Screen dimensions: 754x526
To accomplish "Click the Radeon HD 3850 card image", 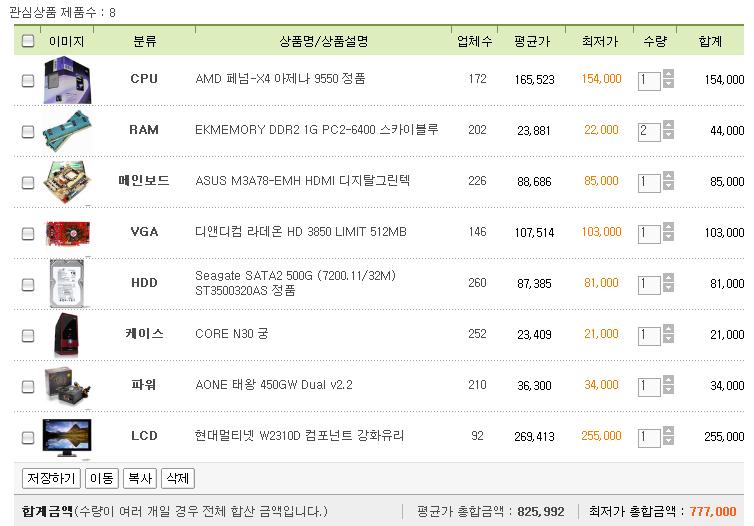I will (x=68, y=232).
